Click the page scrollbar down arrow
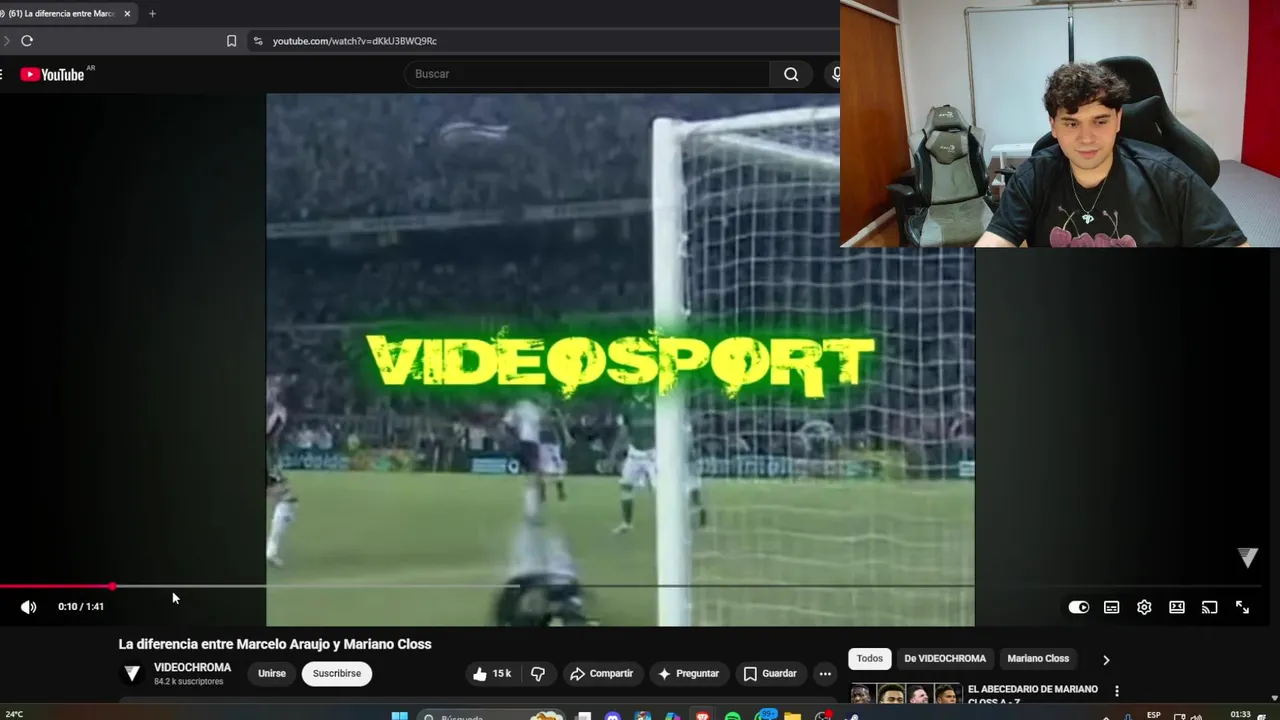This screenshot has width=1280, height=720. click(x=1274, y=698)
